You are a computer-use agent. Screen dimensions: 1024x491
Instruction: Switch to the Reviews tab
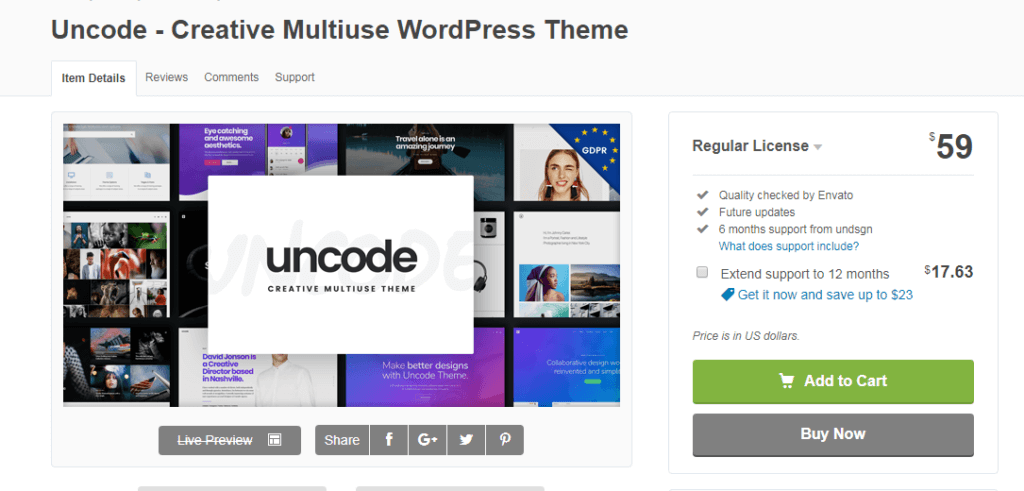point(167,77)
